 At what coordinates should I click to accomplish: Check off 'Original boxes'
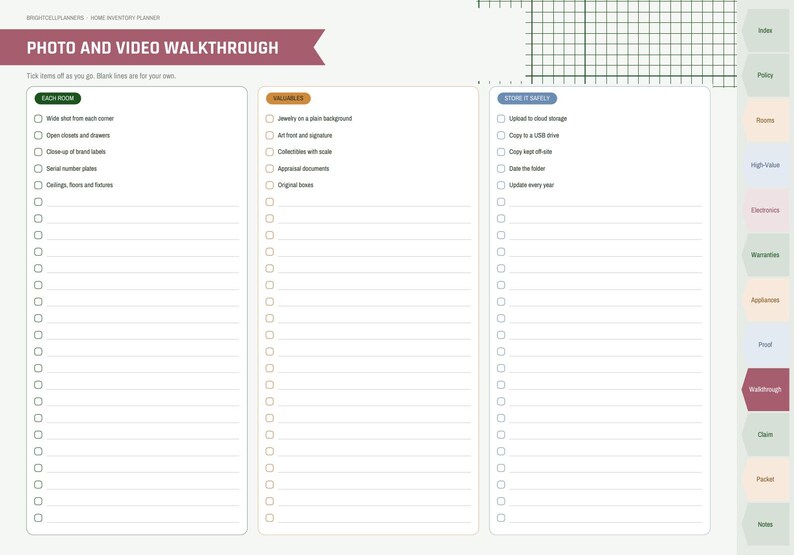(x=269, y=185)
